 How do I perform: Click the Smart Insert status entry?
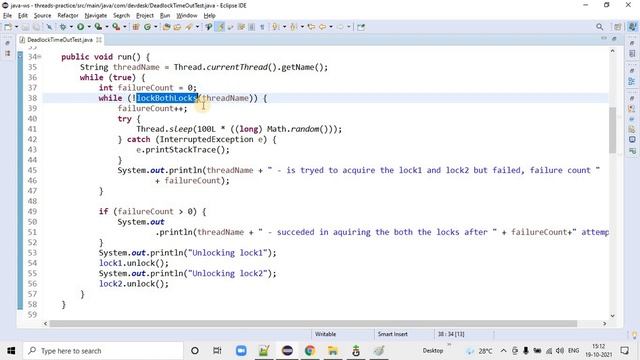pos(392,334)
